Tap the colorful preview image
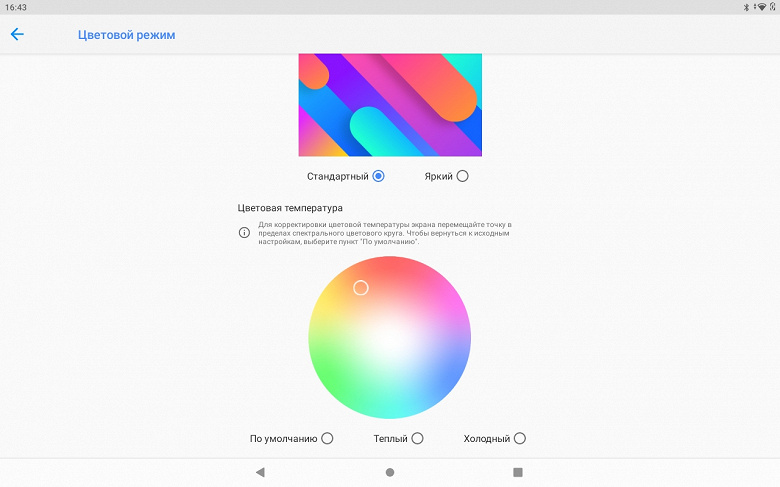This screenshot has width=780, height=487. (x=390, y=105)
